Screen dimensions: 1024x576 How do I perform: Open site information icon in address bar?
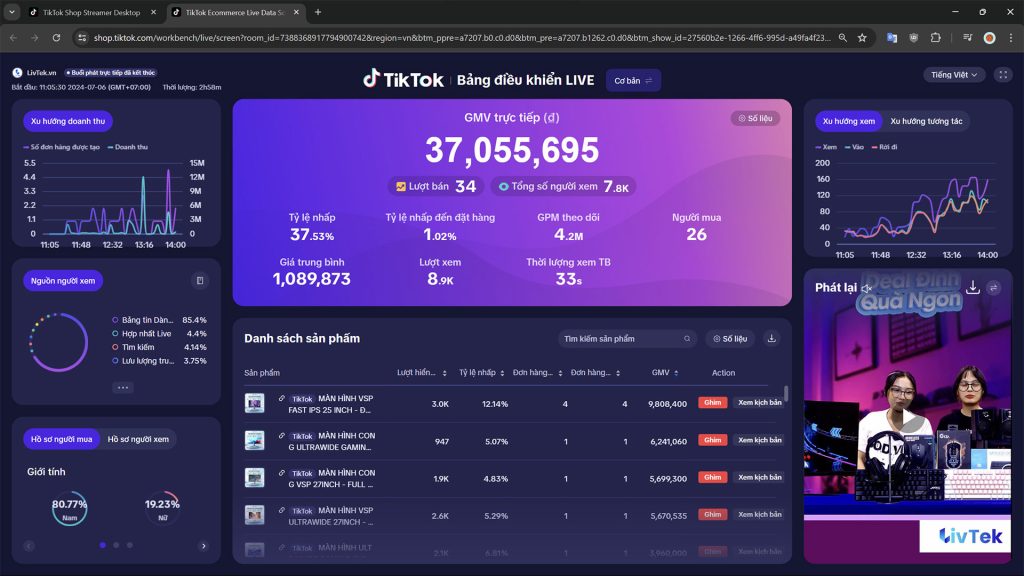tap(82, 38)
